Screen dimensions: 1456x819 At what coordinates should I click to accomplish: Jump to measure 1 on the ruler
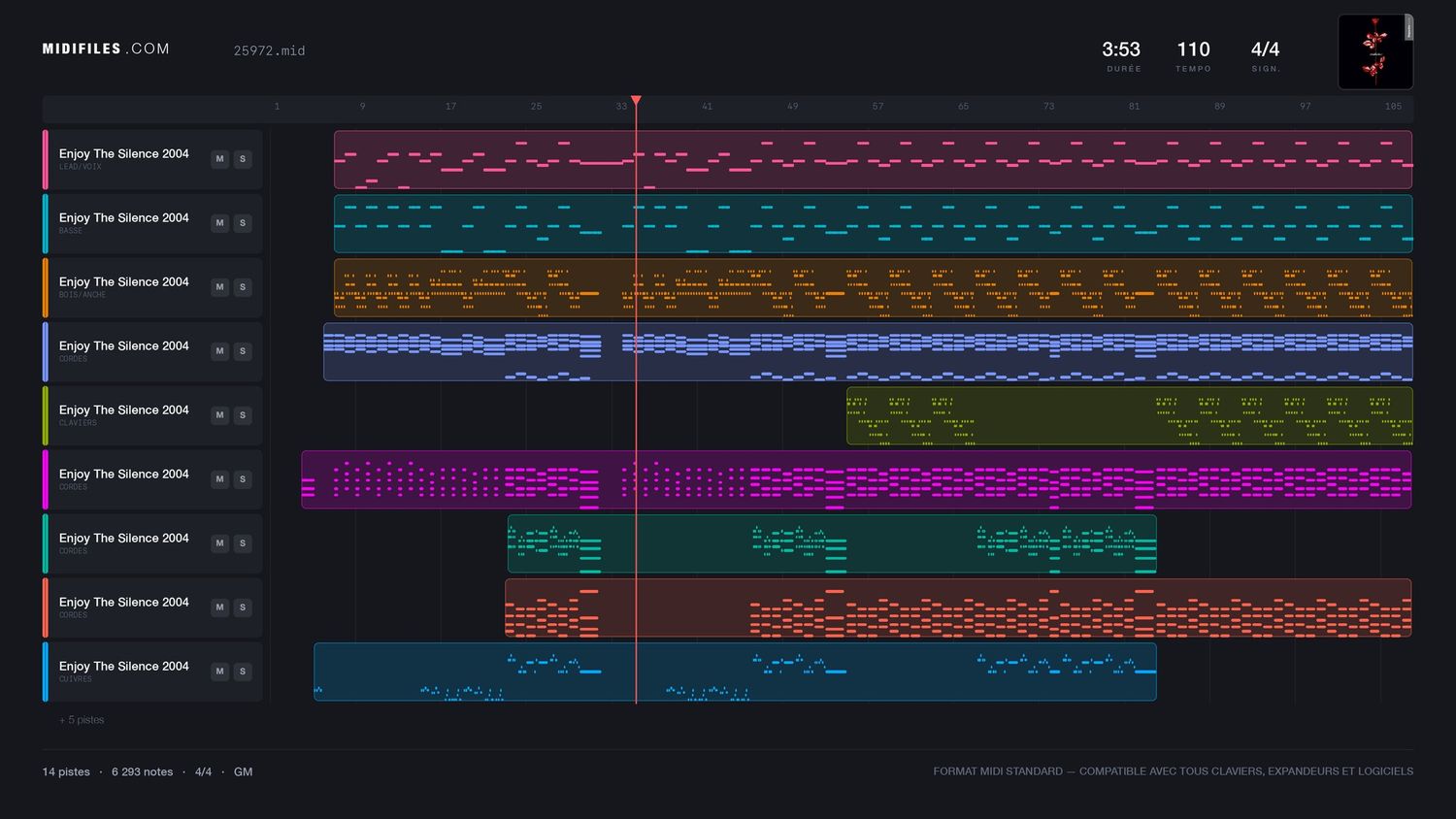point(277,107)
